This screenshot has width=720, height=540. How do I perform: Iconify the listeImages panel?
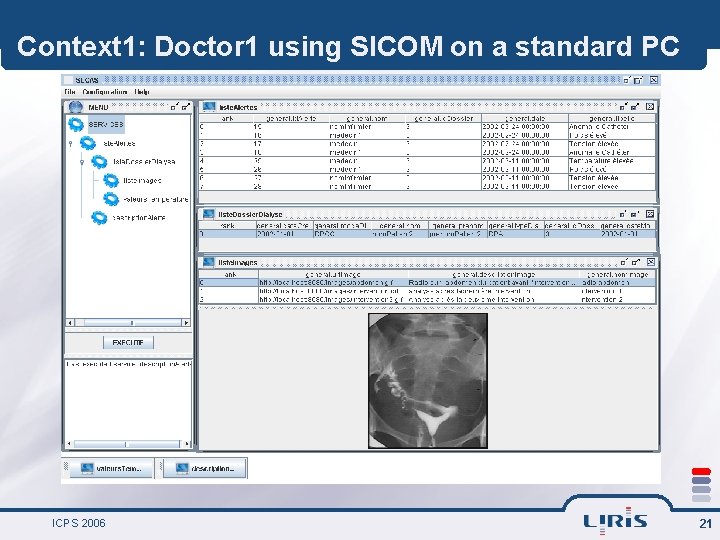[x=624, y=262]
